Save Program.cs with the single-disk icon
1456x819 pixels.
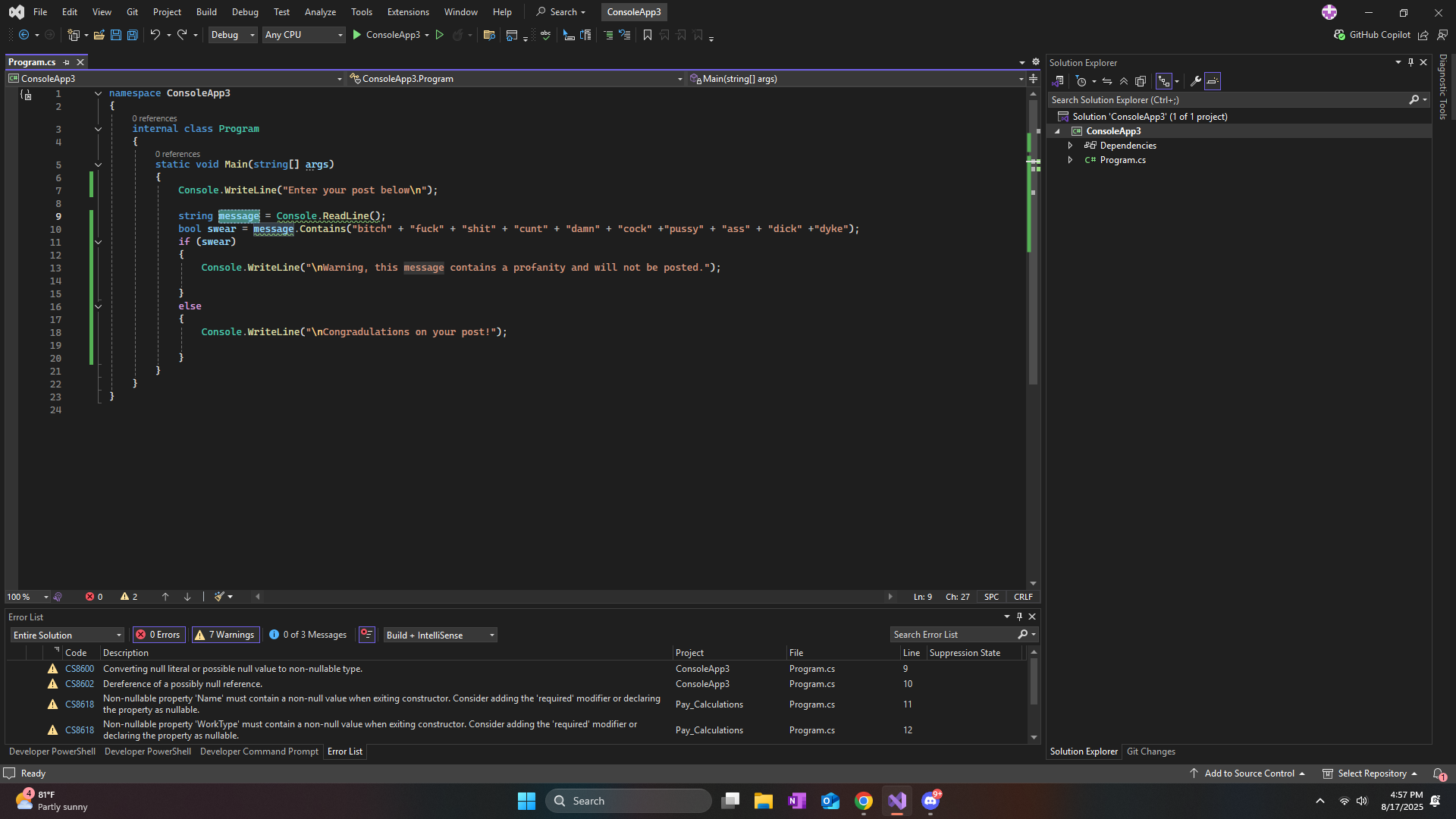[116, 35]
